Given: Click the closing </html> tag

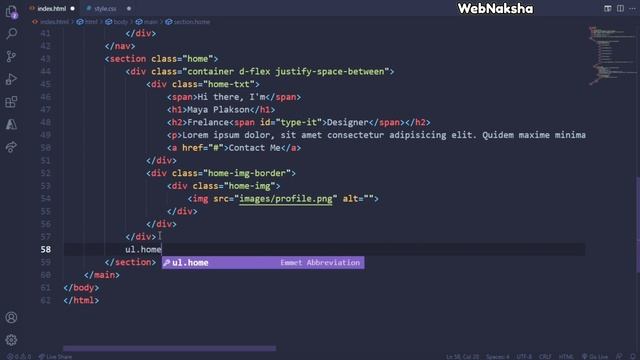Looking at the screenshot, I should point(81,300).
